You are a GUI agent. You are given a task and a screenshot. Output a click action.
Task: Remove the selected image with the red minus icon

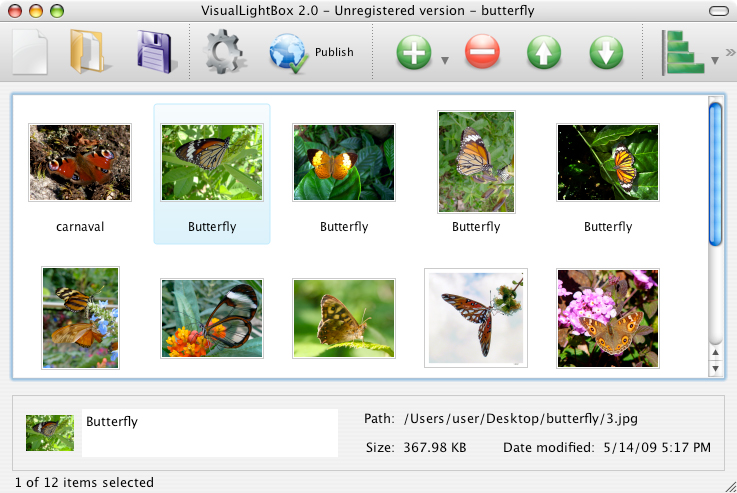[482, 52]
